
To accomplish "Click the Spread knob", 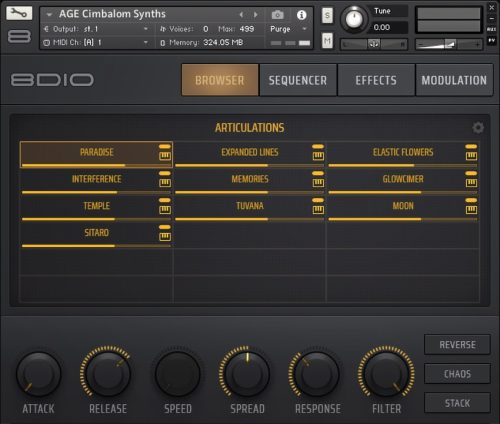I will click(247, 374).
